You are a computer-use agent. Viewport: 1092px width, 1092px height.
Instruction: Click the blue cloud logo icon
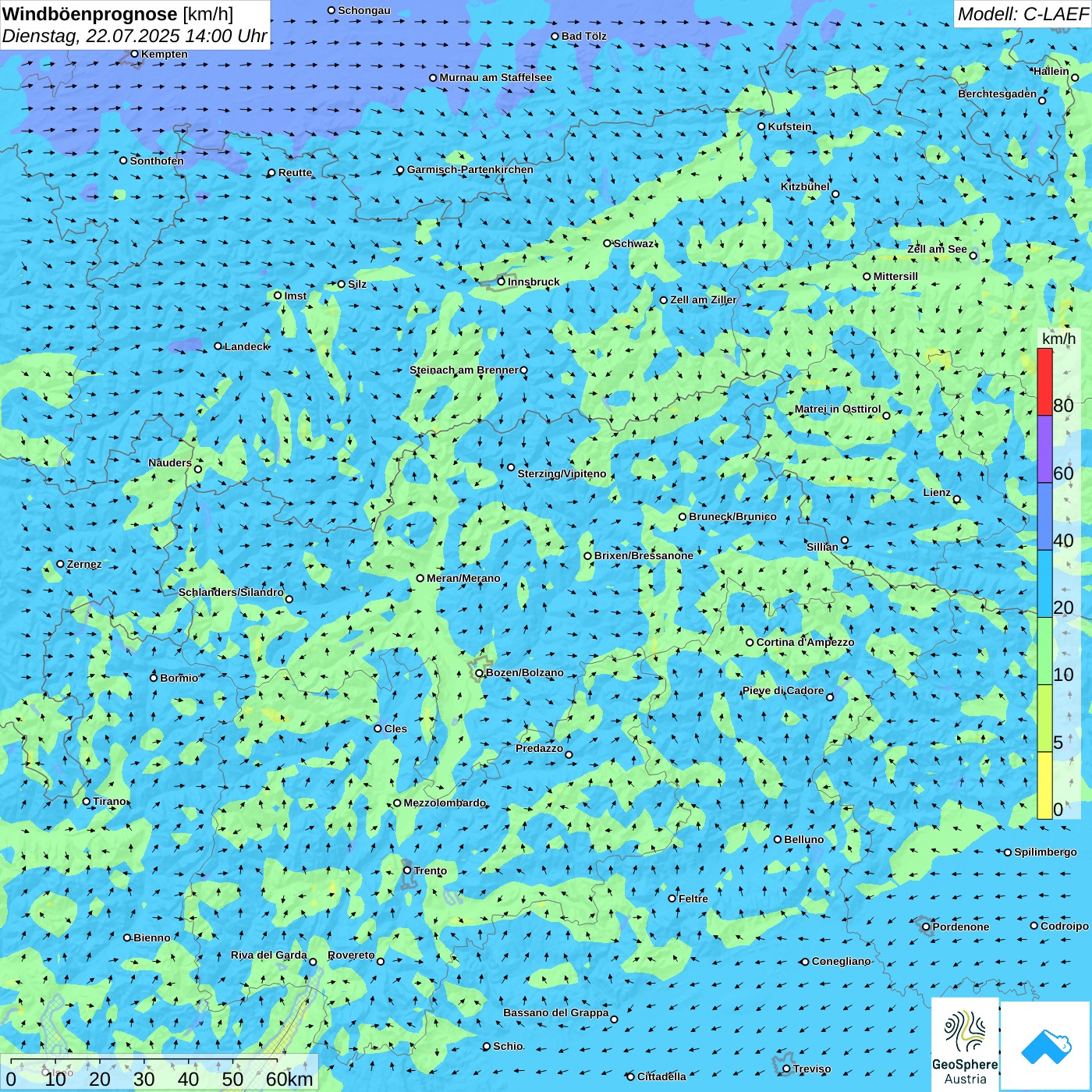1046,1046
